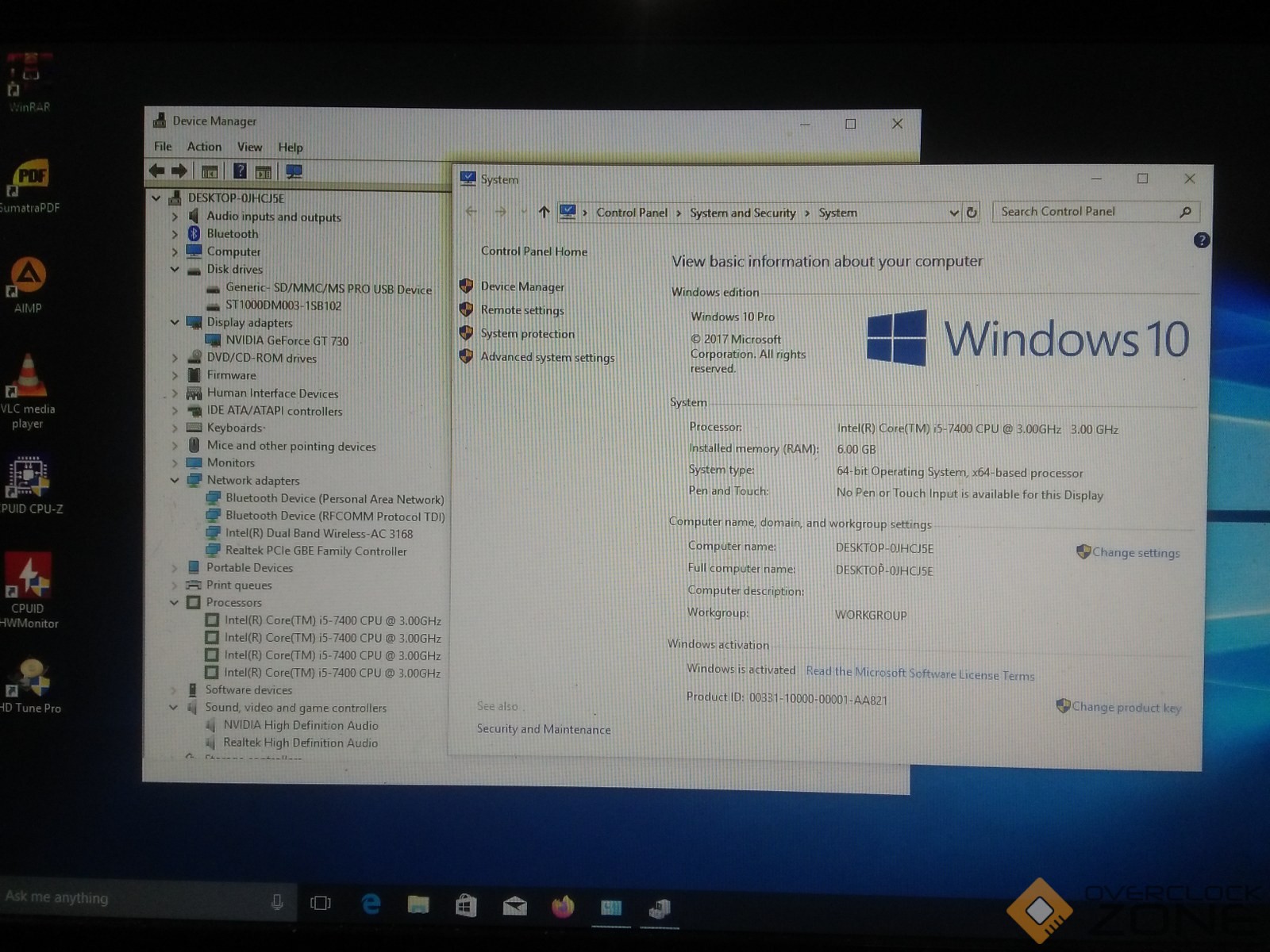The height and width of the screenshot is (952, 1270).
Task: Select Intel(R) Dual Band Wireless-AC 3168
Action: [x=319, y=534]
